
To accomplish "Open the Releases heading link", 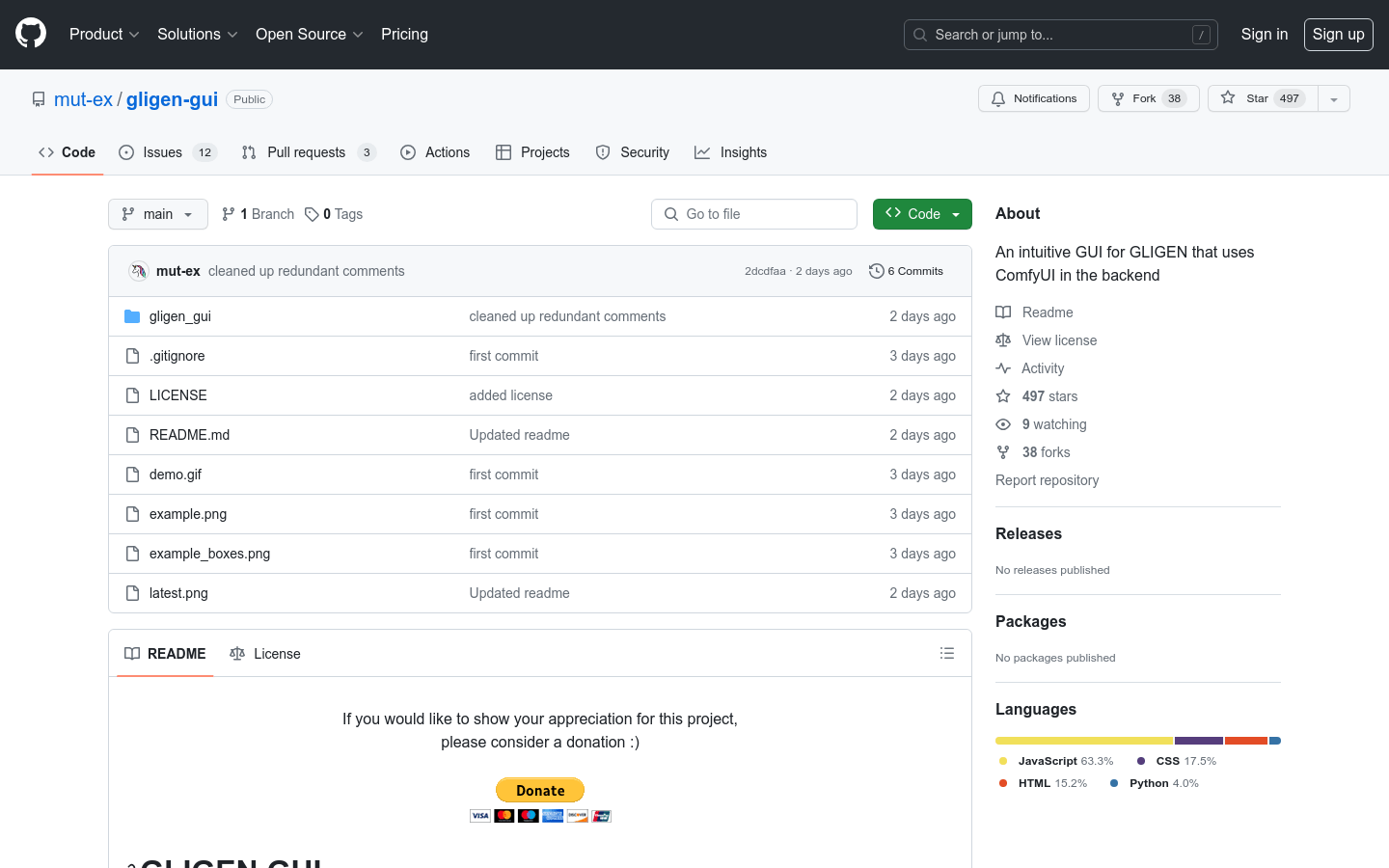I will coord(1028,533).
